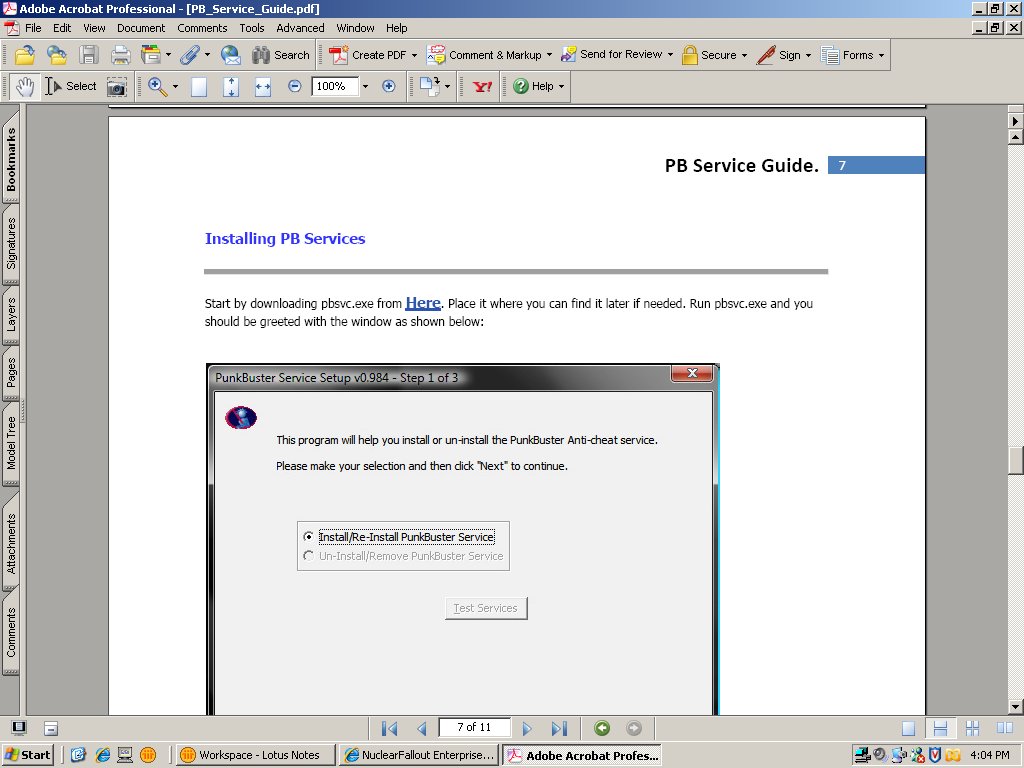
Task: Click the Here download link
Action: tap(423, 303)
